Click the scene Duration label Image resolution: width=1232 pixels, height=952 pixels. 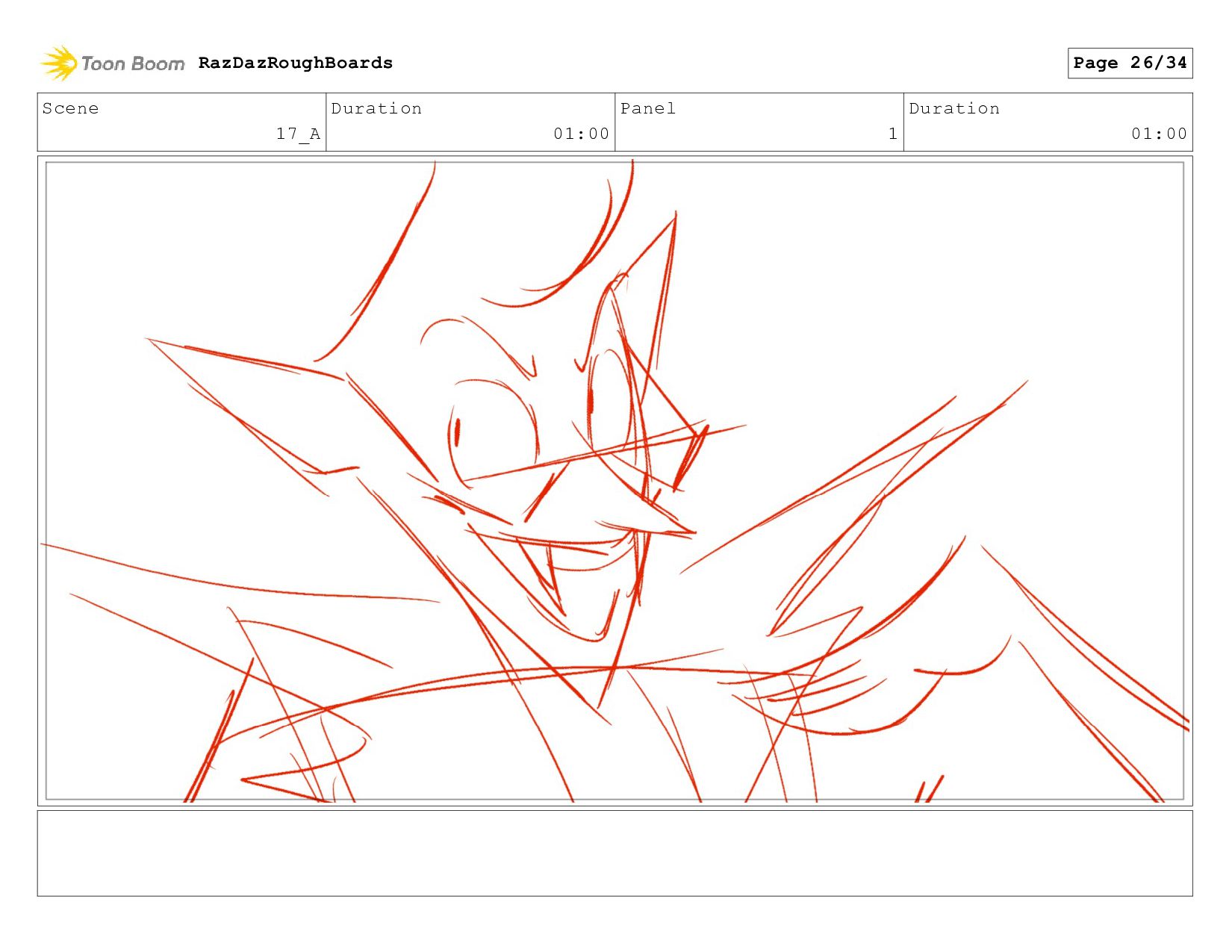pyautogui.click(x=376, y=108)
